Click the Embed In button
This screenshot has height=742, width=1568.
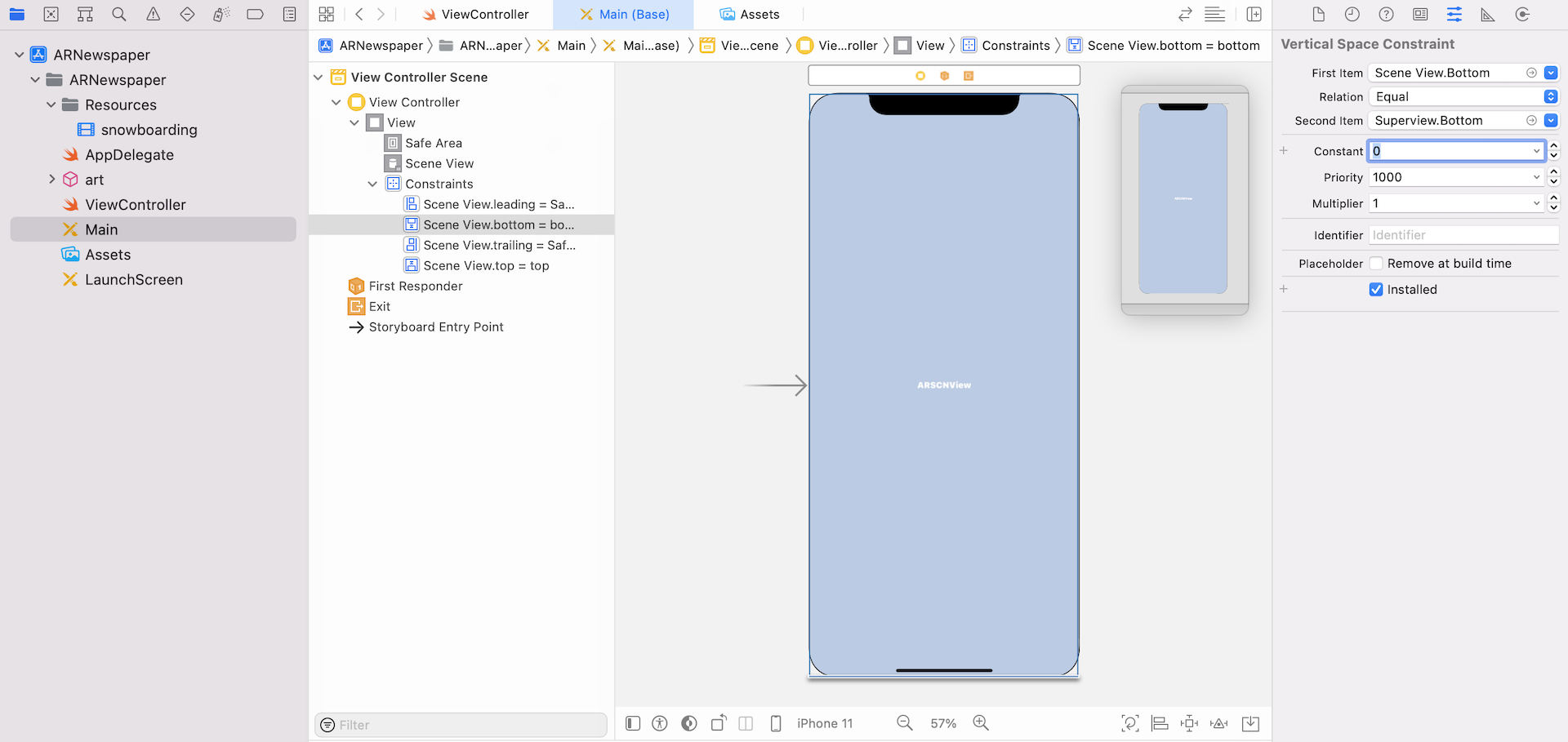[x=1250, y=723]
